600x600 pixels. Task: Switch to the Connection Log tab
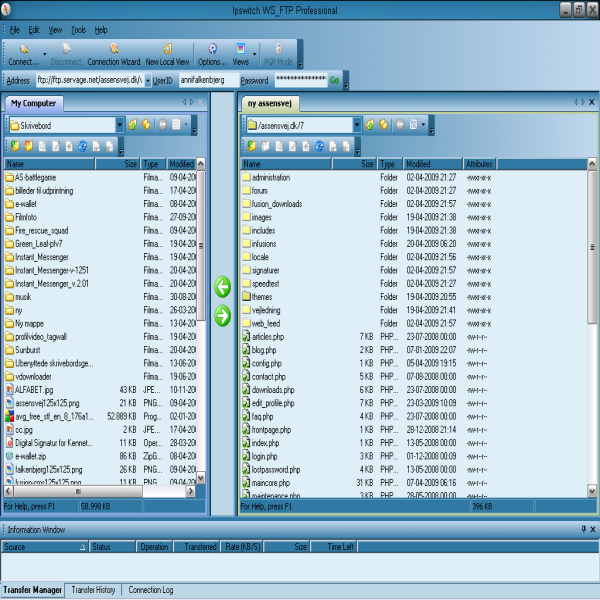click(x=151, y=590)
